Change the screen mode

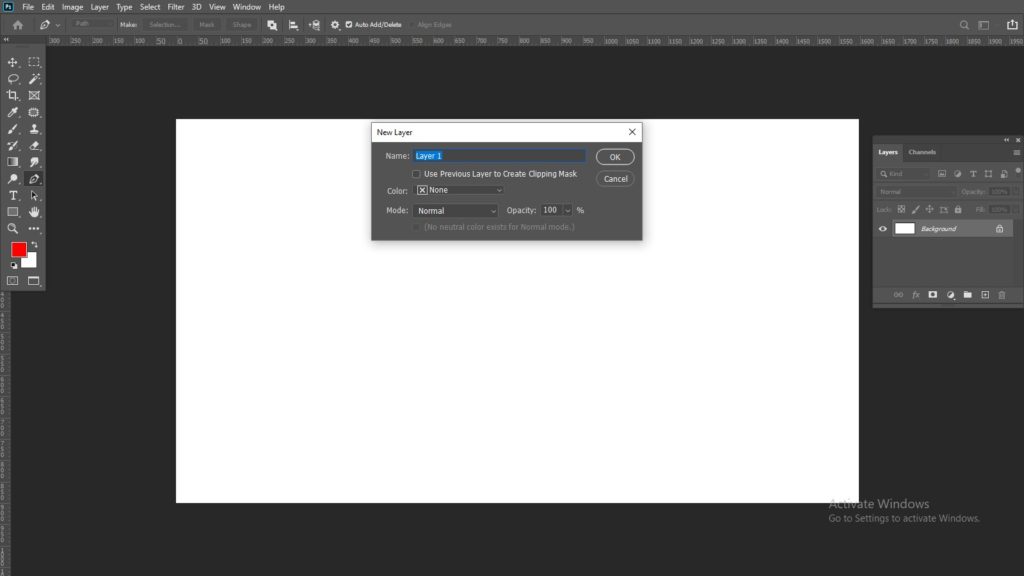point(33,281)
